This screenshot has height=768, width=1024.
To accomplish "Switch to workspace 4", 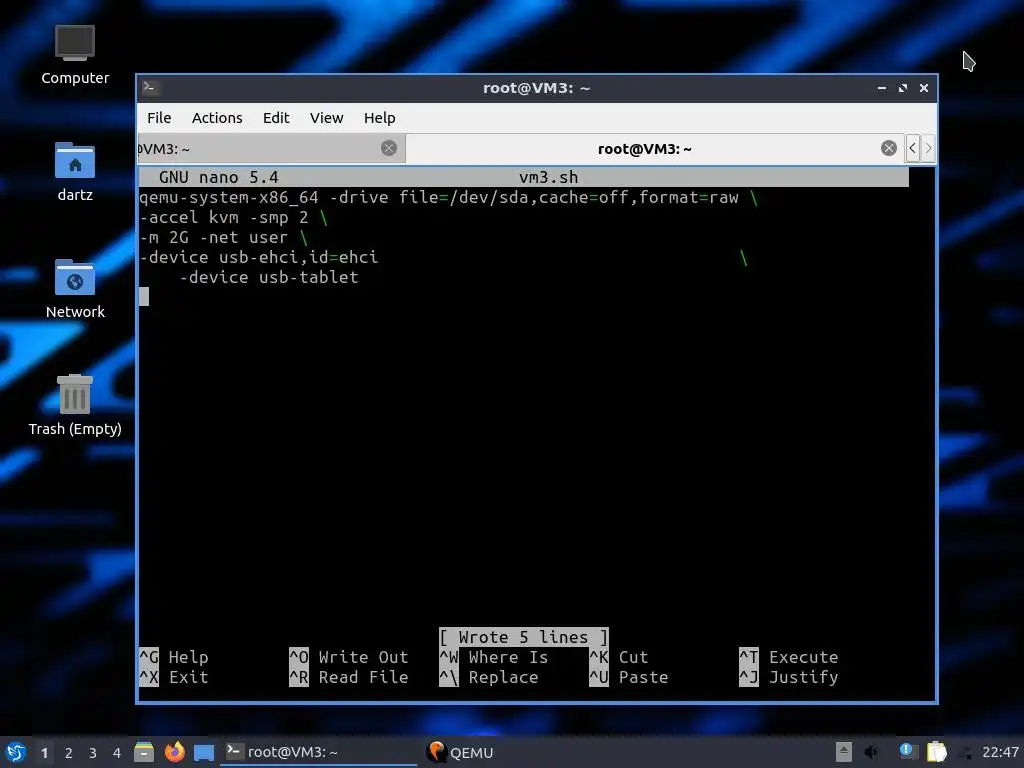I will pos(117,753).
